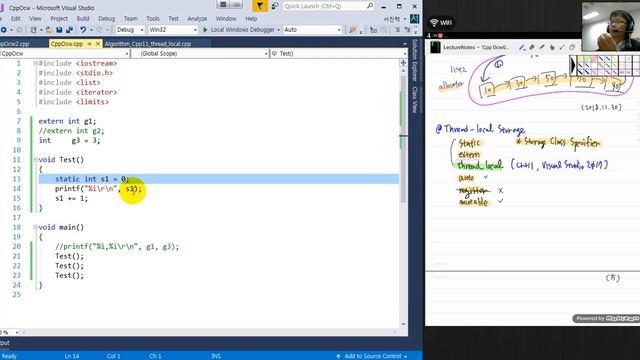
Task: Close the CppOcw.cpp tab with its X
Action: click(98, 44)
